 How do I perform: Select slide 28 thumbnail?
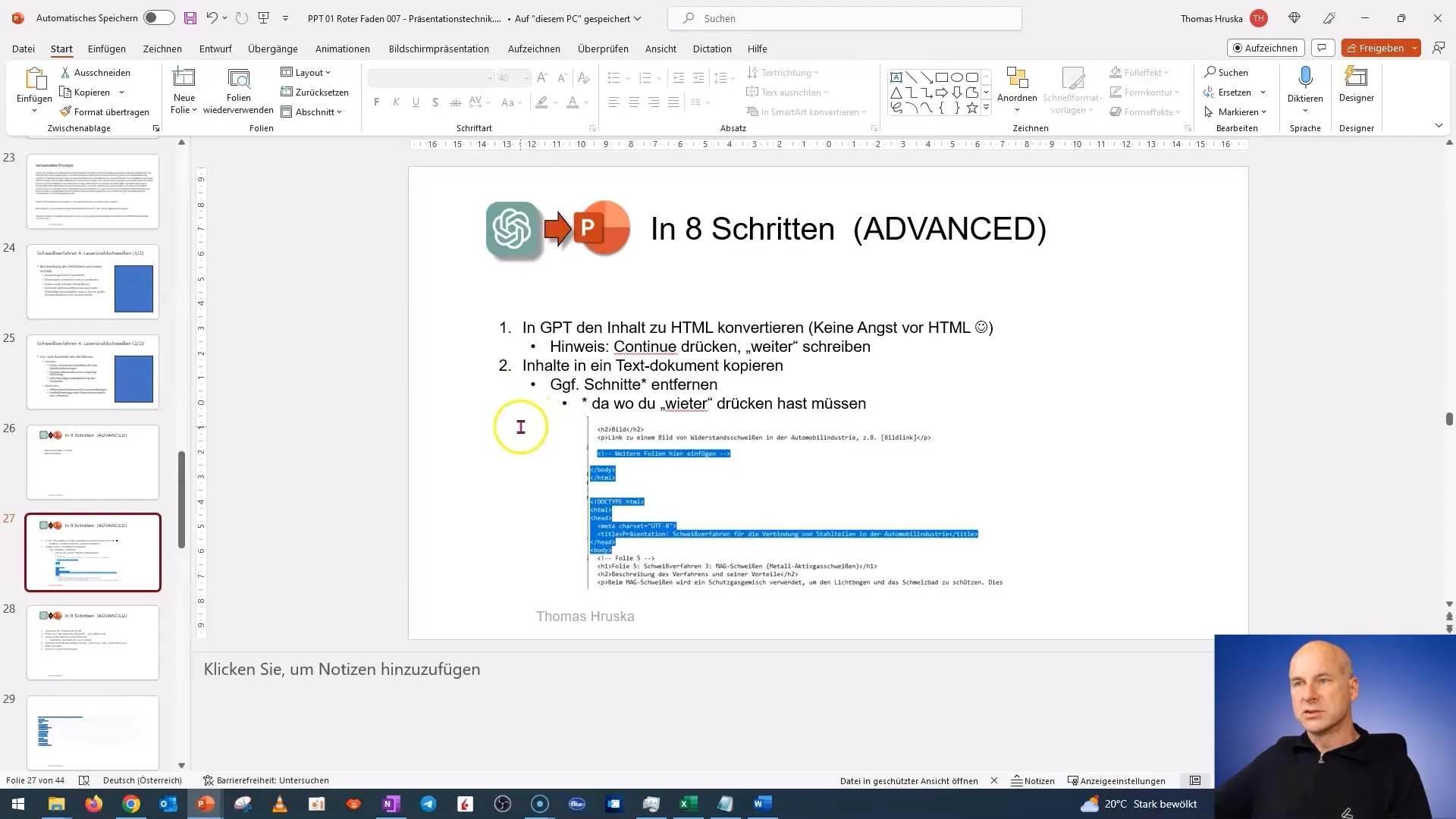click(x=93, y=642)
